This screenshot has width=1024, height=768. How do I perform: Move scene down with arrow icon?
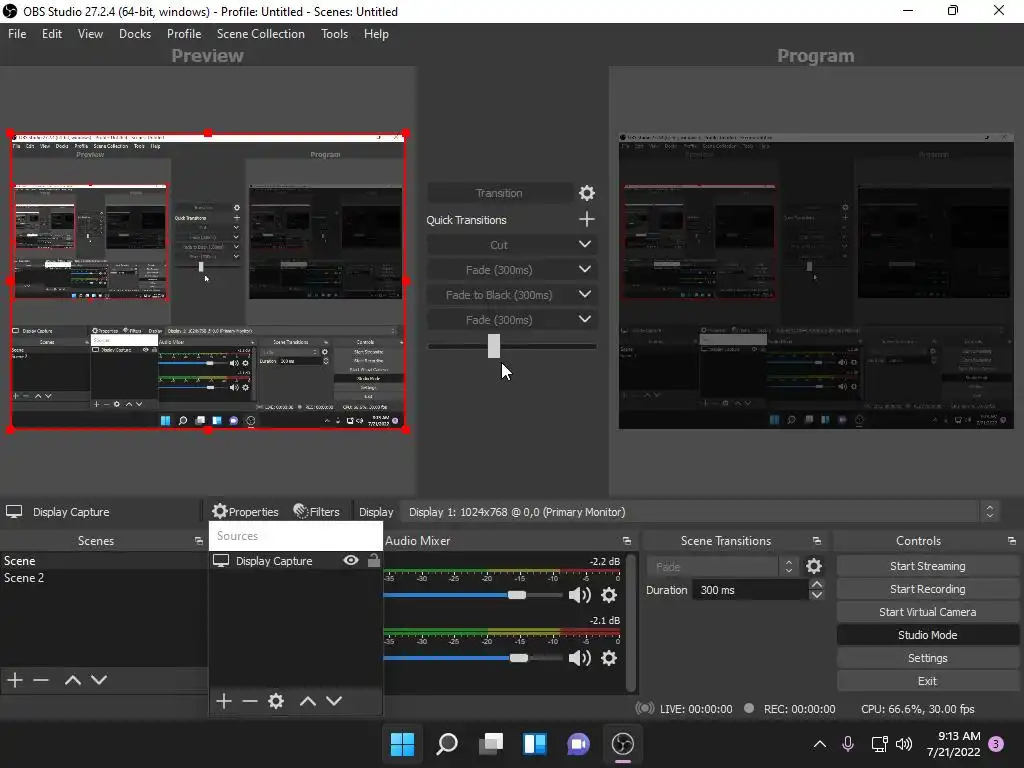[x=99, y=680]
